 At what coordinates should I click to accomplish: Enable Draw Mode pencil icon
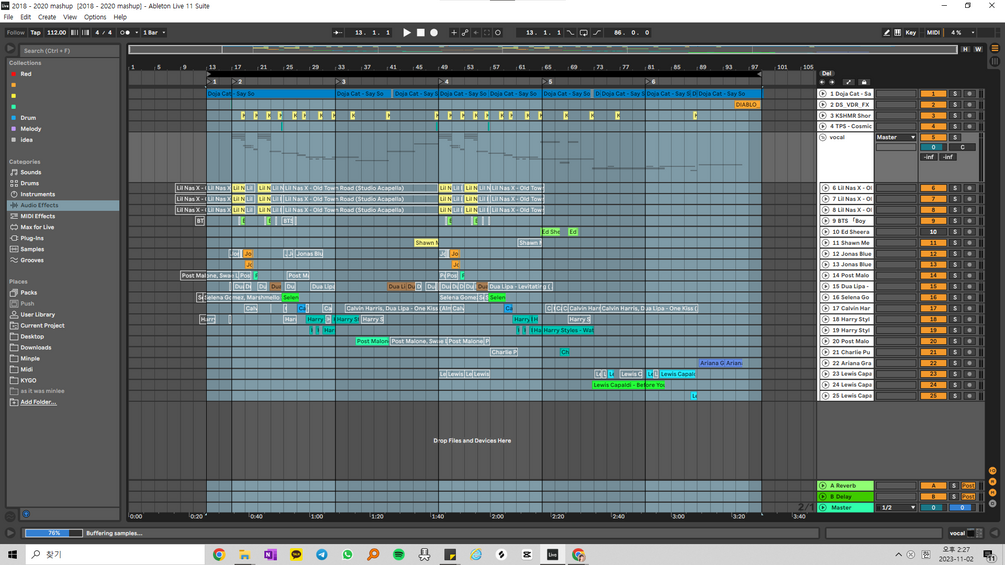click(886, 33)
